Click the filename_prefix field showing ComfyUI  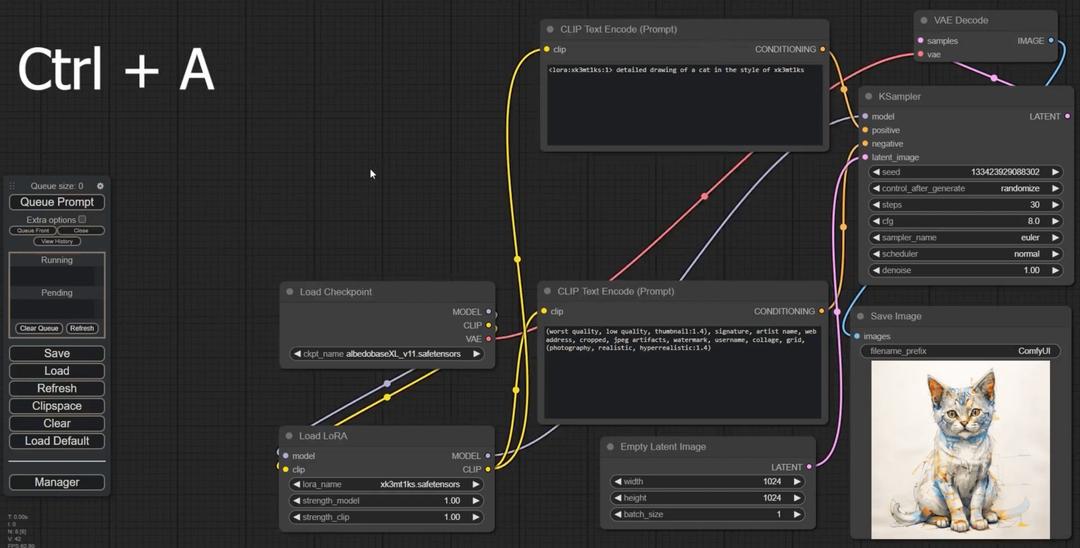(960, 352)
